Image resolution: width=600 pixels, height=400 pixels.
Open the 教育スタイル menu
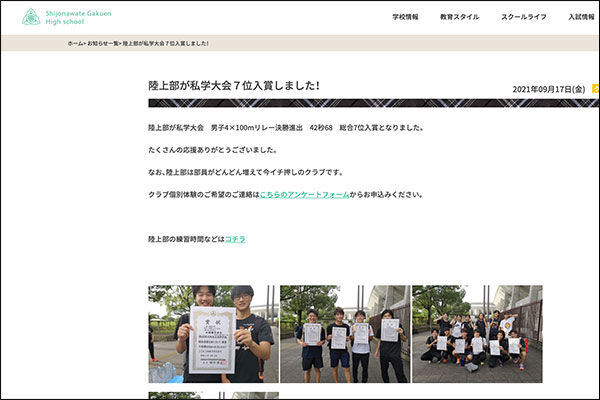coord(459,17)
